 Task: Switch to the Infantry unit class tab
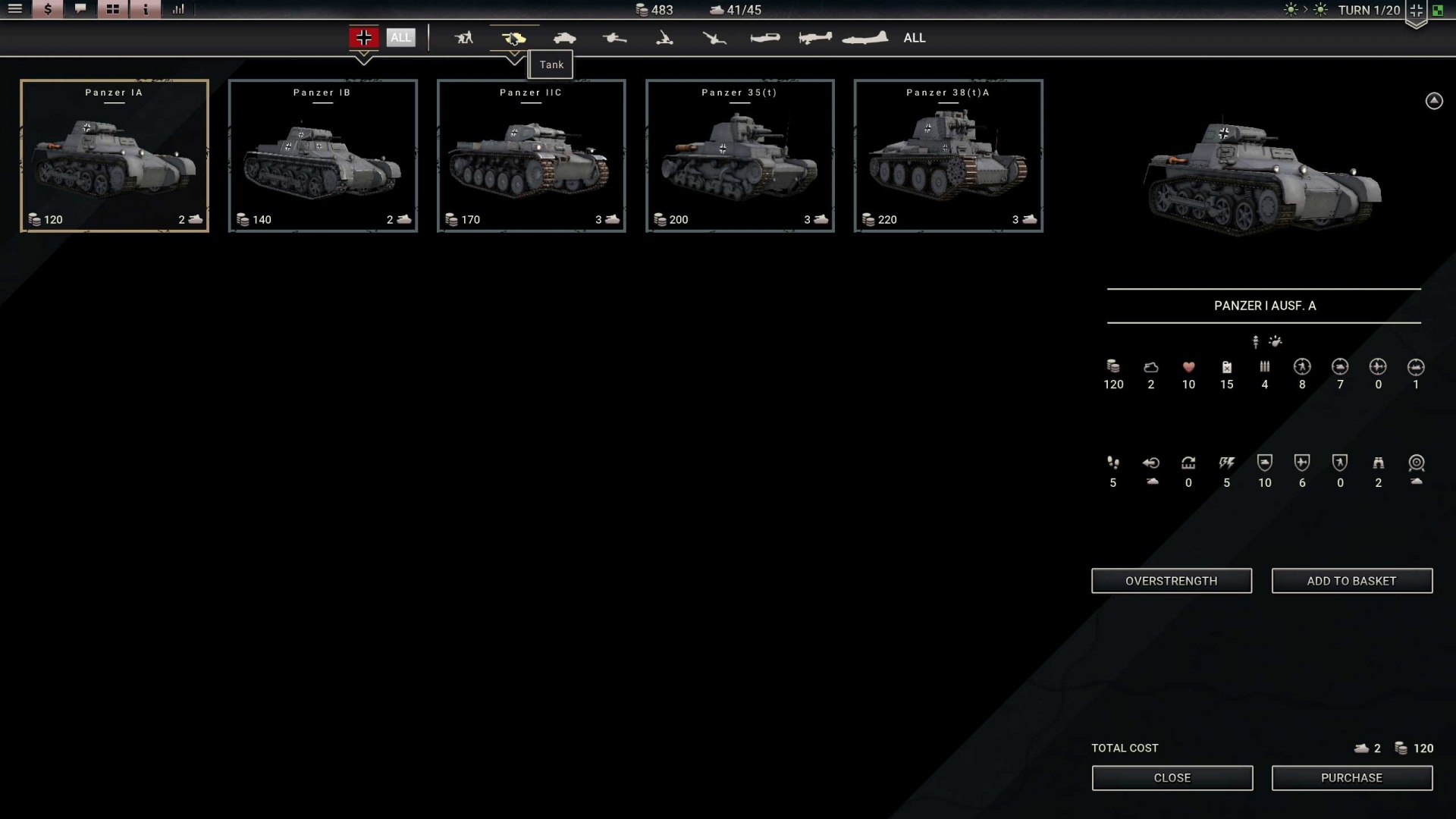(463, 37)
